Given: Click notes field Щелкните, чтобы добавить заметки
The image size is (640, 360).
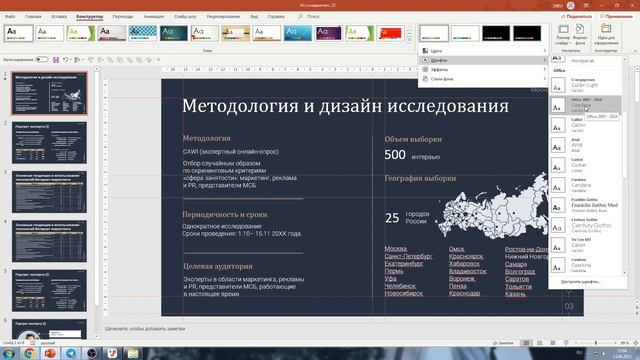Looking at the screenshot, I should (x=145, y=329).
